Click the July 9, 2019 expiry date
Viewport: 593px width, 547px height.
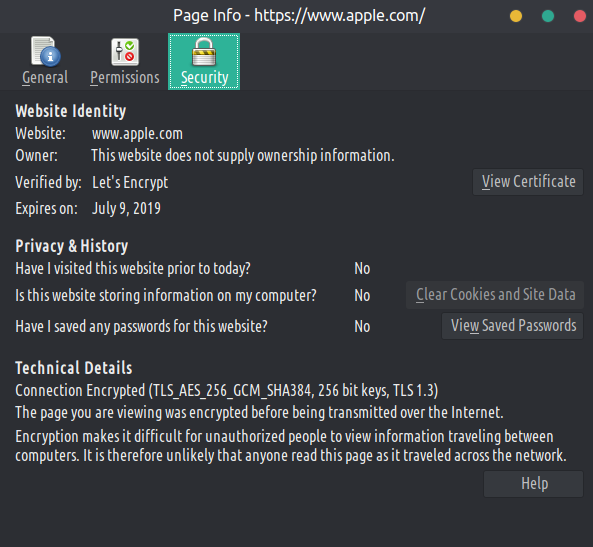pos(126,208)
